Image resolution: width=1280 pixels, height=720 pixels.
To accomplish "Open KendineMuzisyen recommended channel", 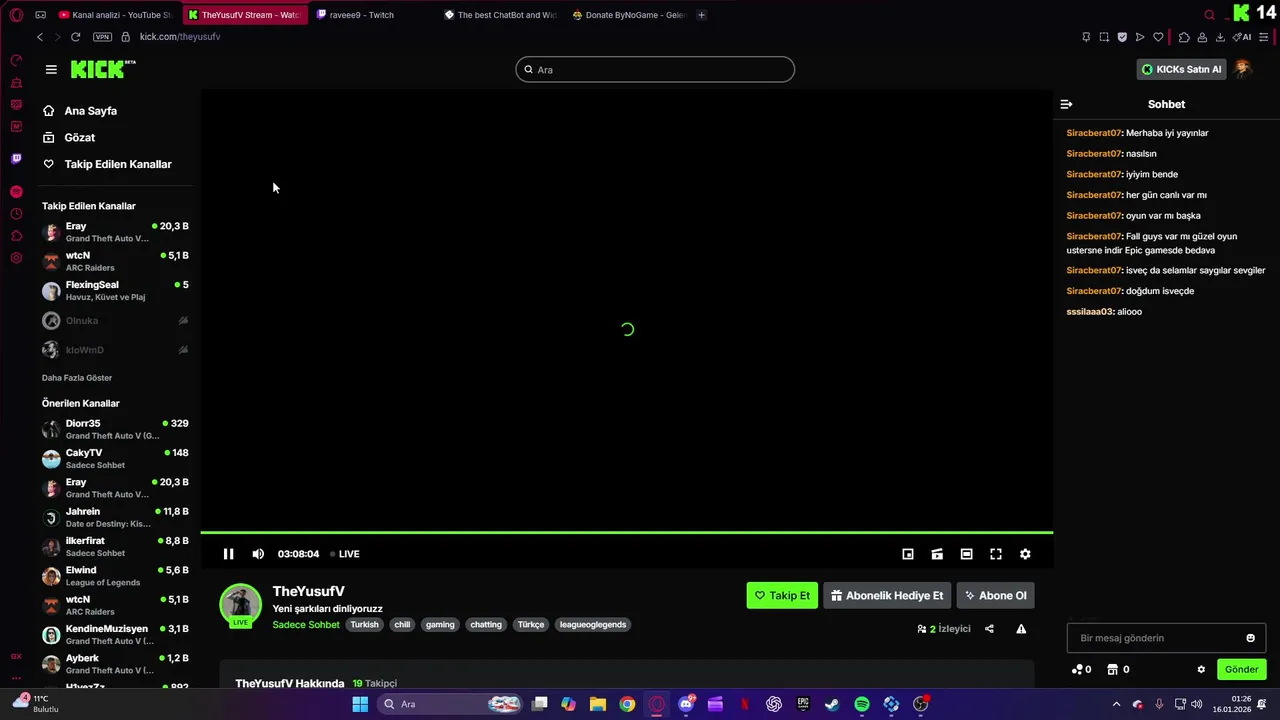I will click(115, 635).
